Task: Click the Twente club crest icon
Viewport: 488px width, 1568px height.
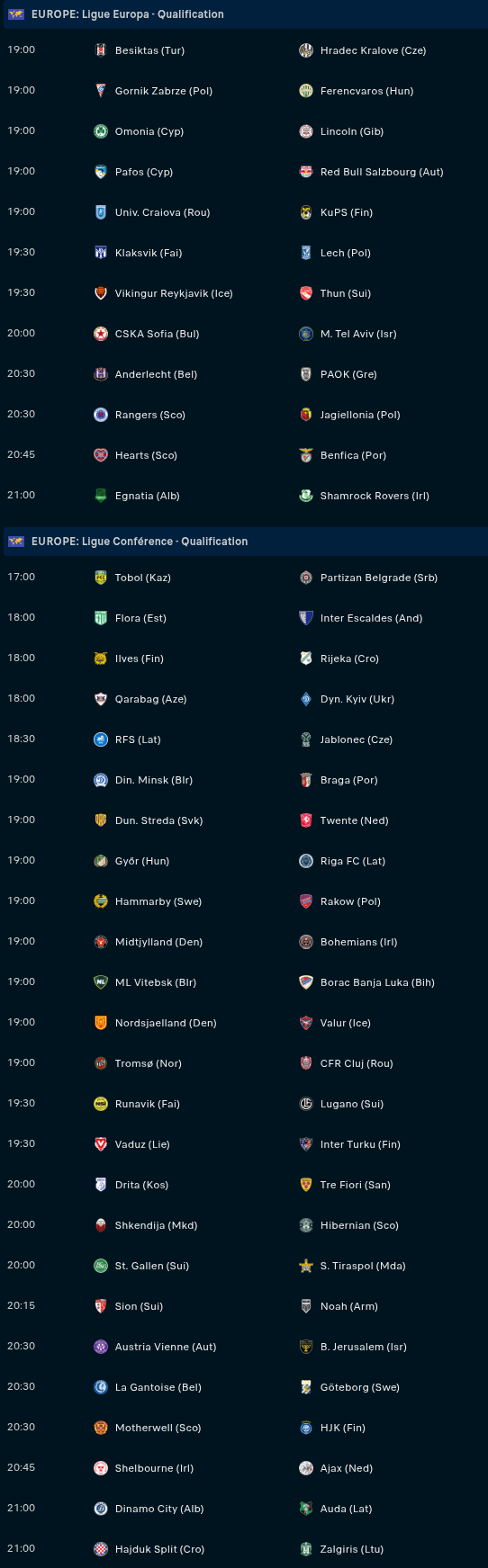Action: [x=306, y=820]
